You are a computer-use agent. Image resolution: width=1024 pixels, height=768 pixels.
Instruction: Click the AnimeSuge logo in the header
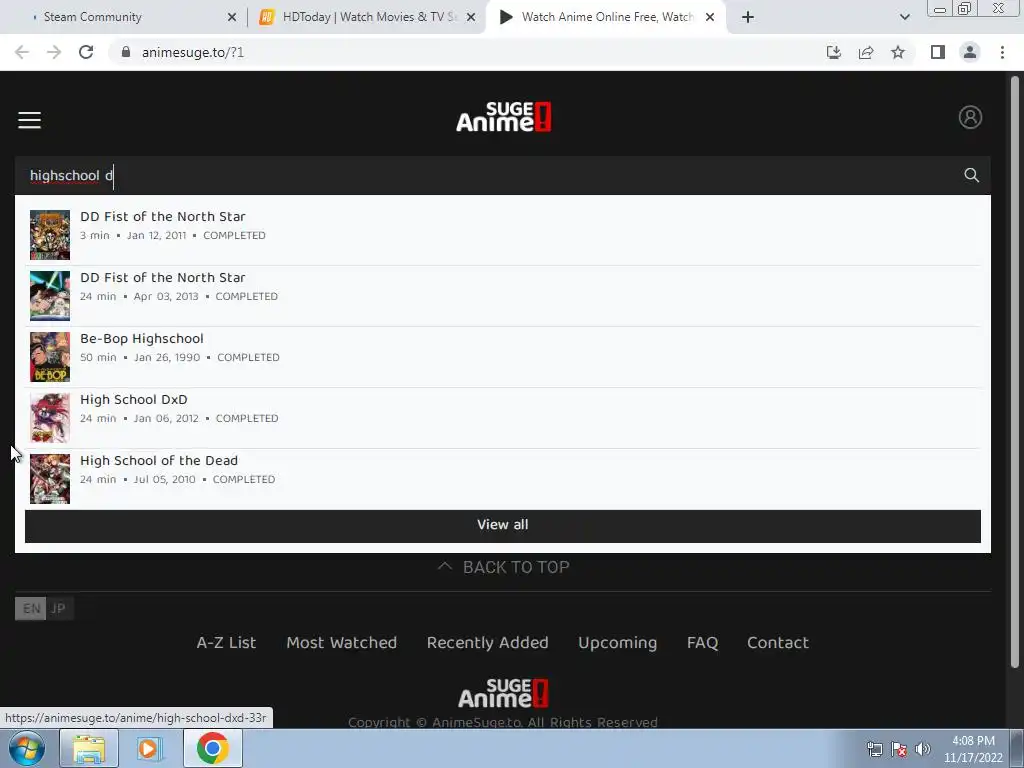coord(504,117)
